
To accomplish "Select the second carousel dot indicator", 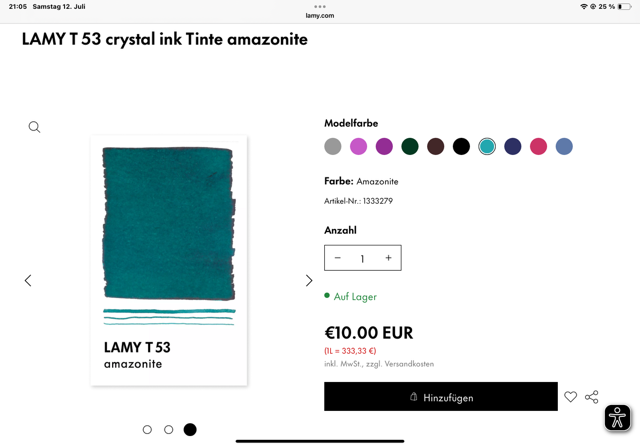I will [x=169, y=429].
